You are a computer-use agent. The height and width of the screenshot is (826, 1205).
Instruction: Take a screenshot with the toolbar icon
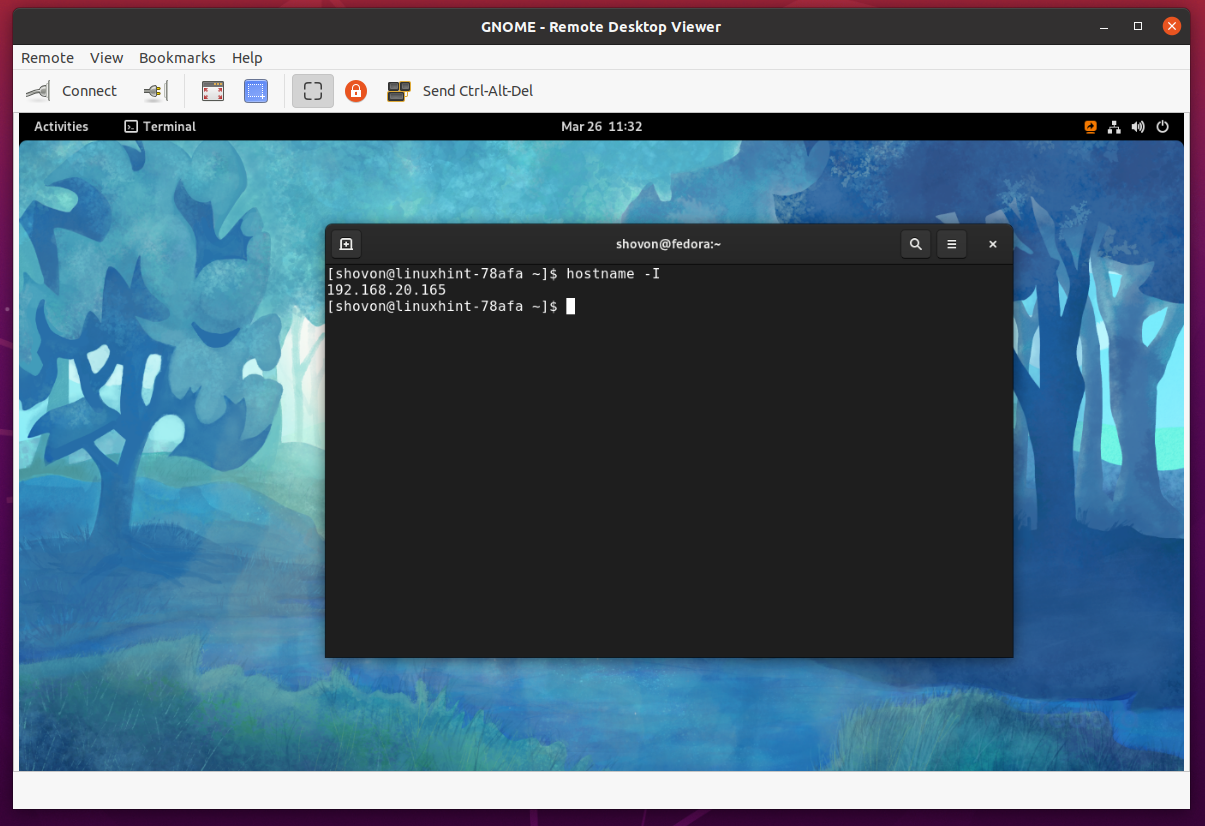256,91
